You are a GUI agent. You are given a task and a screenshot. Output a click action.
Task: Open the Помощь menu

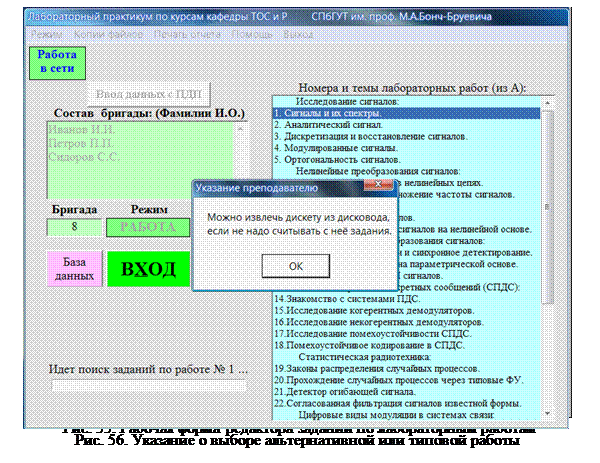point(252,34)
